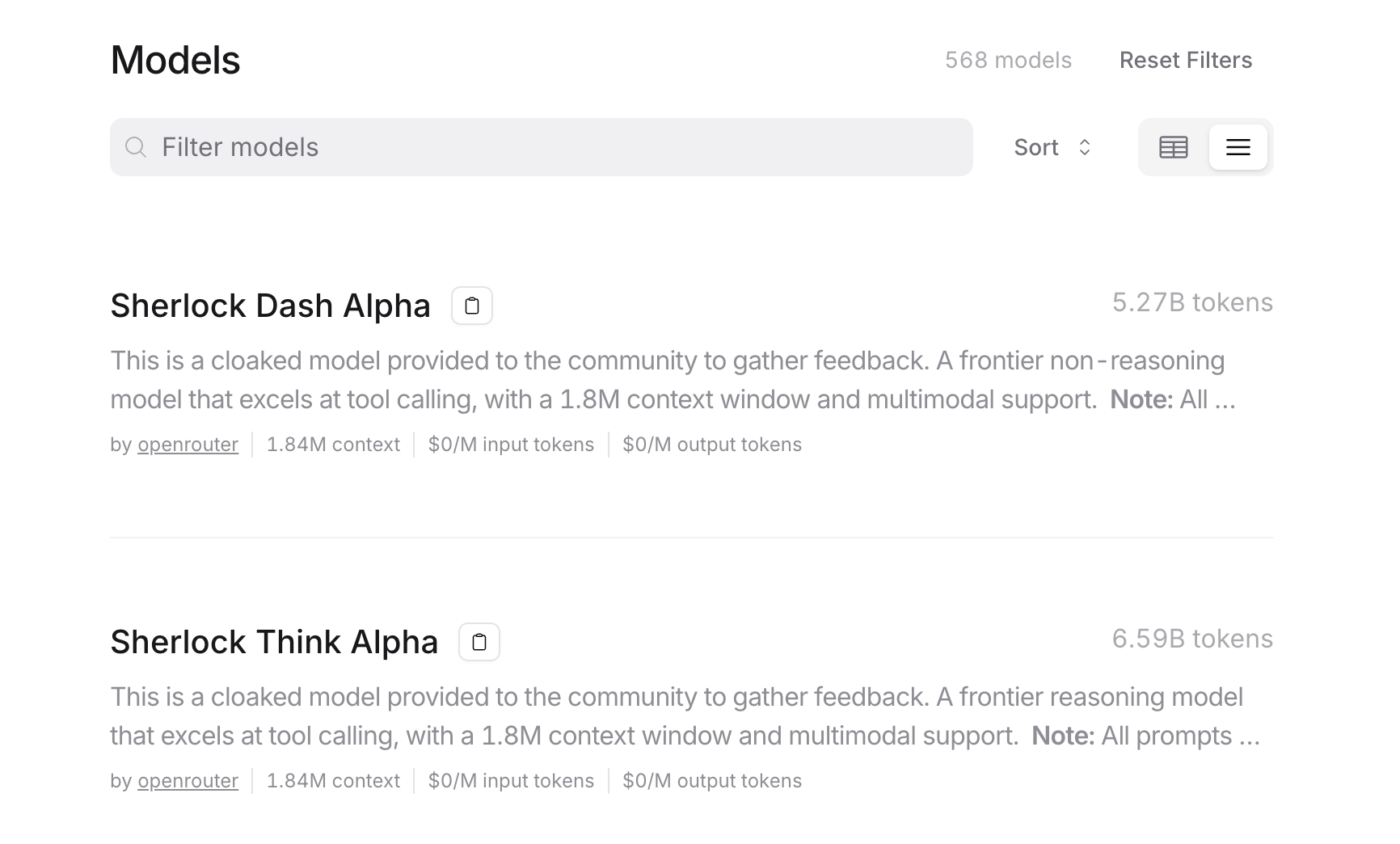Click the Models page heading

(x=175, y=60)
